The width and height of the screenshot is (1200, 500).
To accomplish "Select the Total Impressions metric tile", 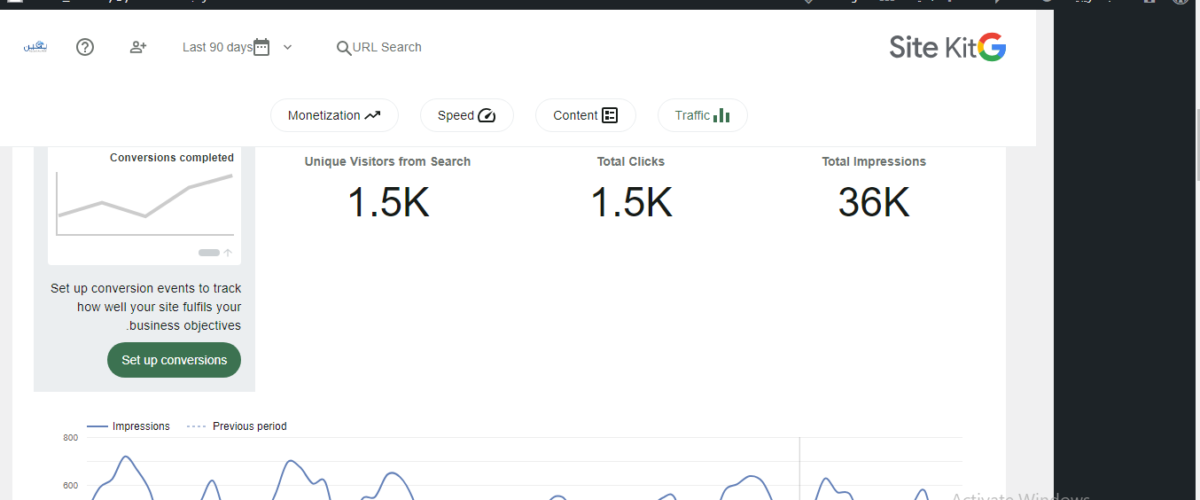I will (874, 189).
